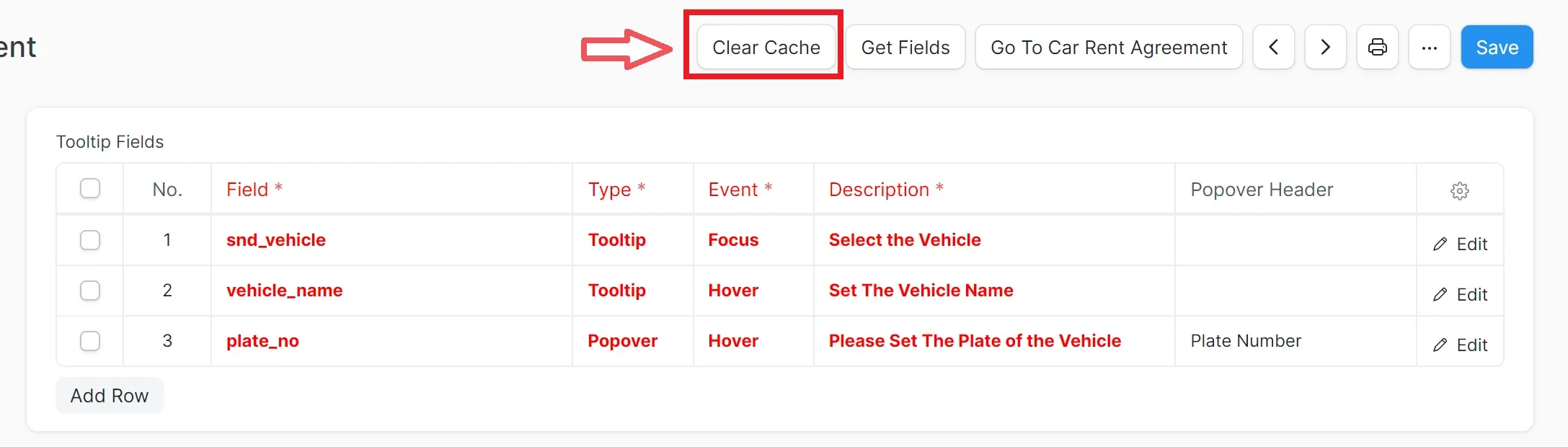
Task: Save the document with Save button
Action: (1497, 48)
